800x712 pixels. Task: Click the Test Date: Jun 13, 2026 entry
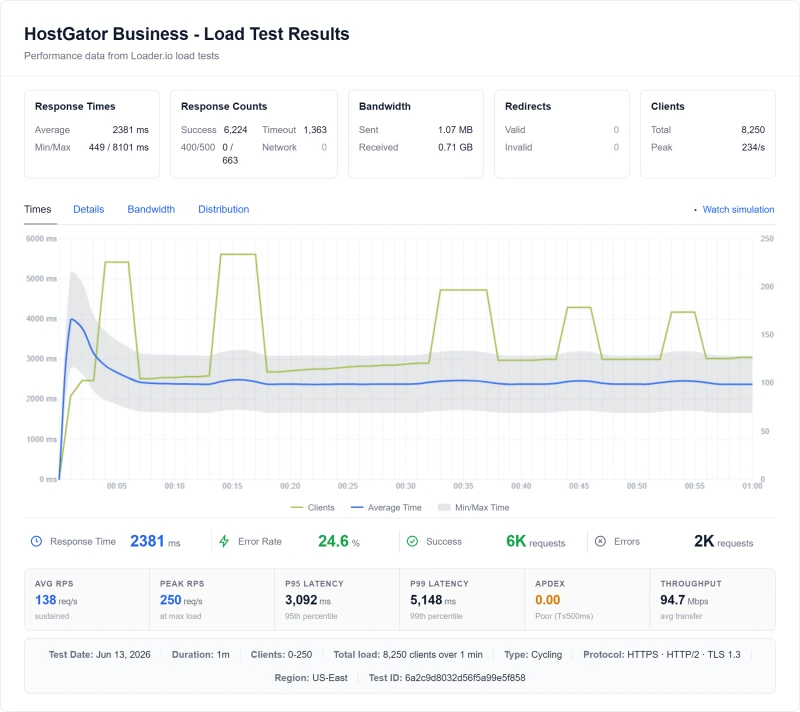(x=99, y=654)
